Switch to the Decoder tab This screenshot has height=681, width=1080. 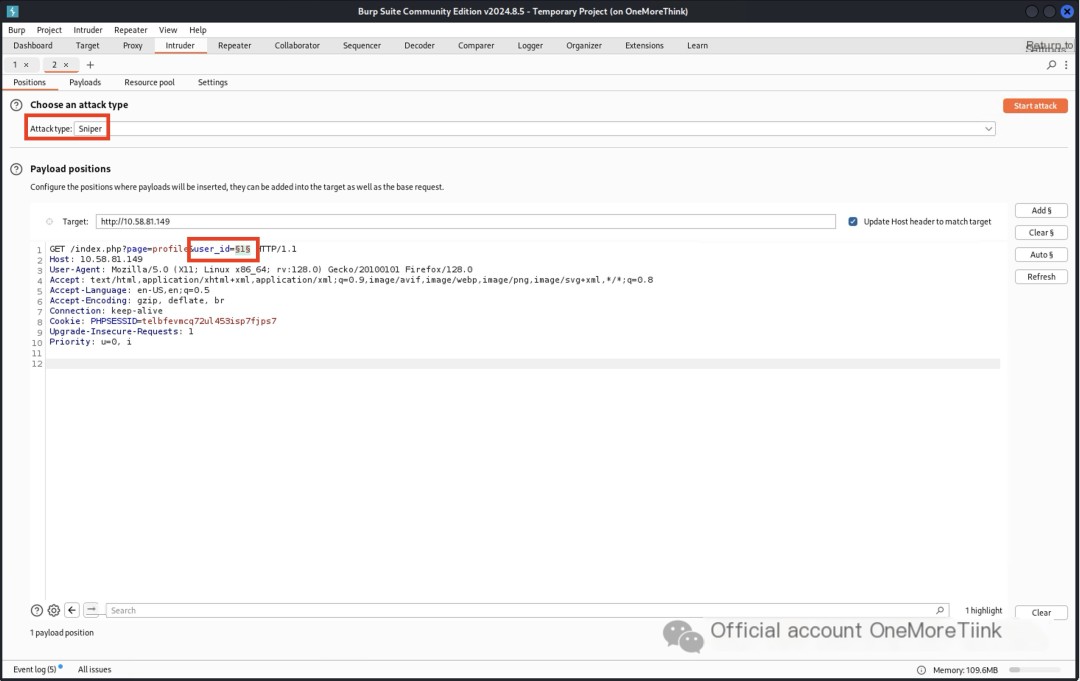(419, 45)
